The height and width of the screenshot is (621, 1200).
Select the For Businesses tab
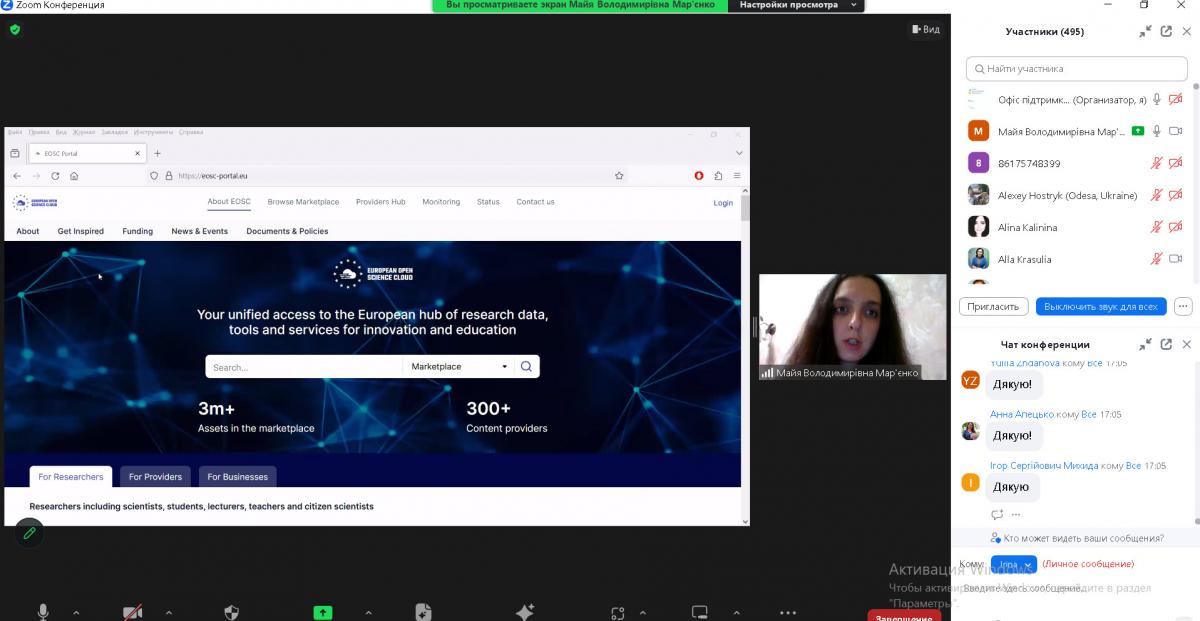click(x=238, y=477)
